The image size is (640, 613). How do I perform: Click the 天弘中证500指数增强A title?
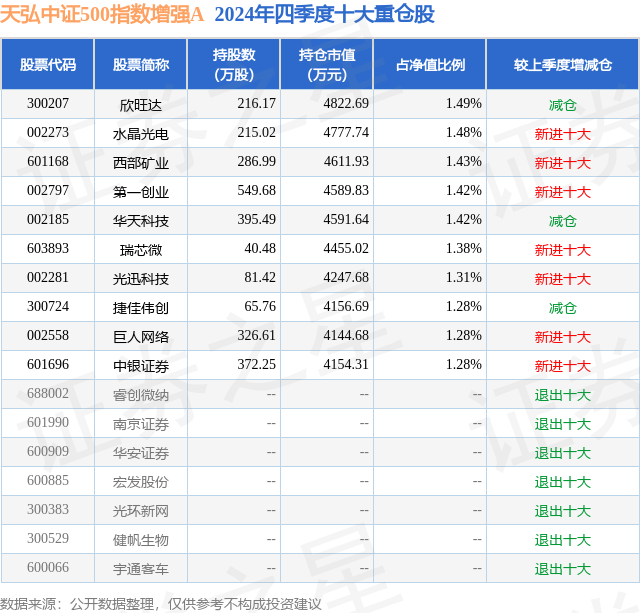coord(102,15)
